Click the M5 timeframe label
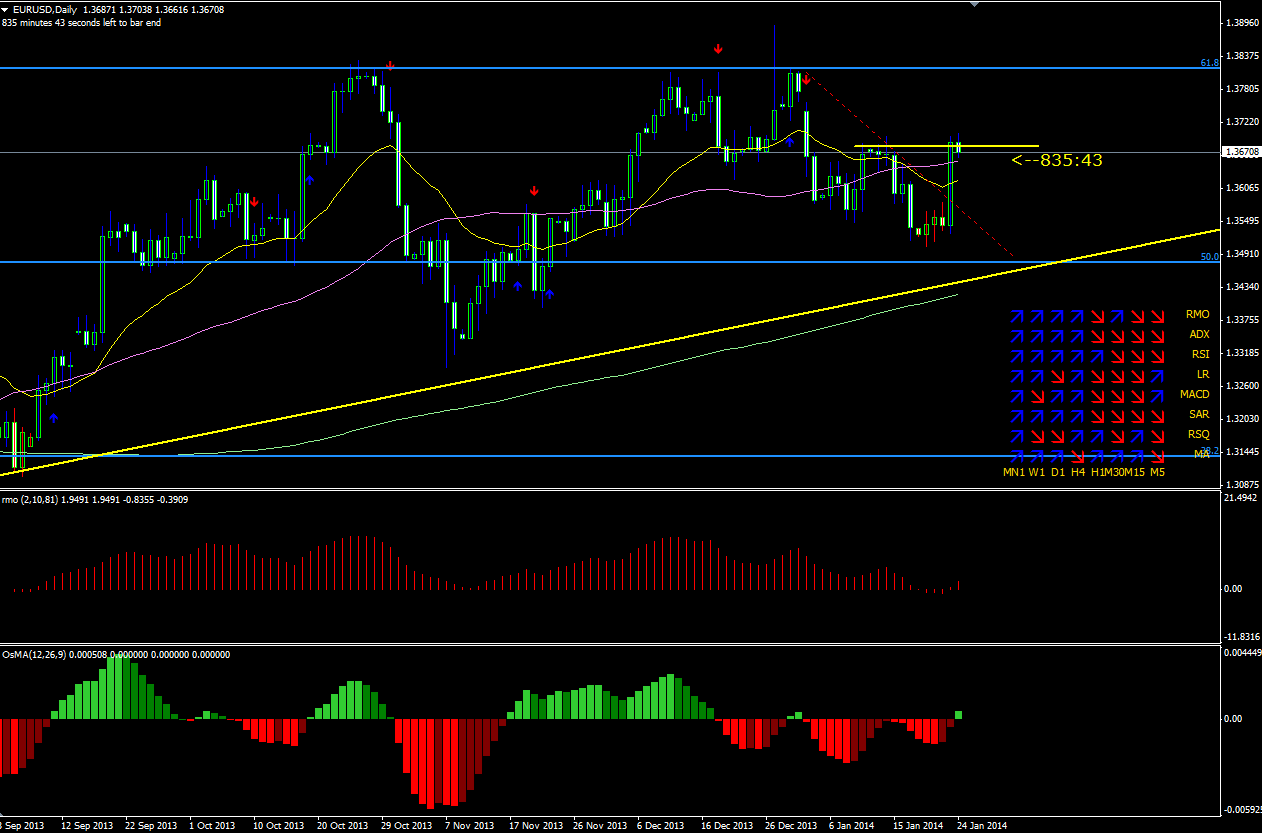 pos(1157,472)
